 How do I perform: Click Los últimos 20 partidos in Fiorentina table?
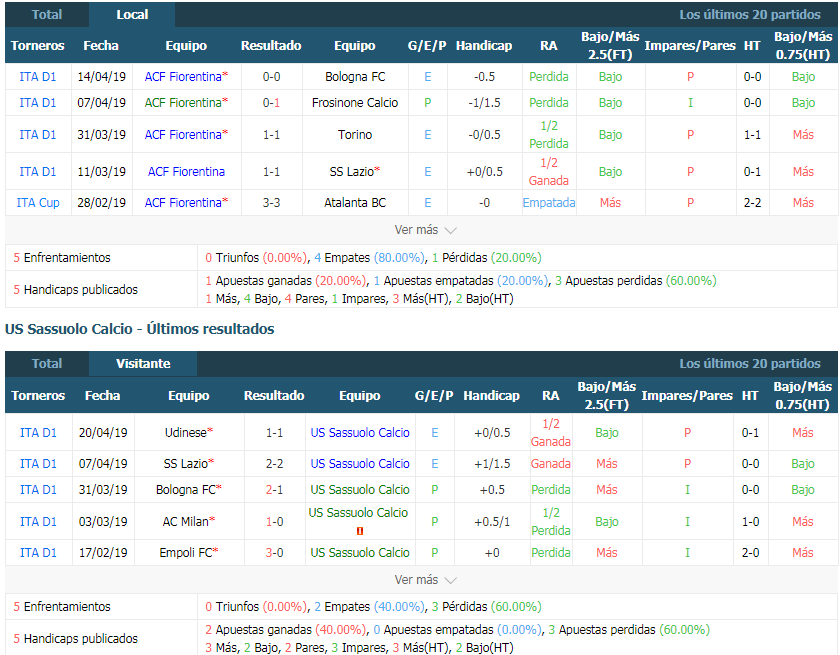pyautogui.click(x=750, y=14)
